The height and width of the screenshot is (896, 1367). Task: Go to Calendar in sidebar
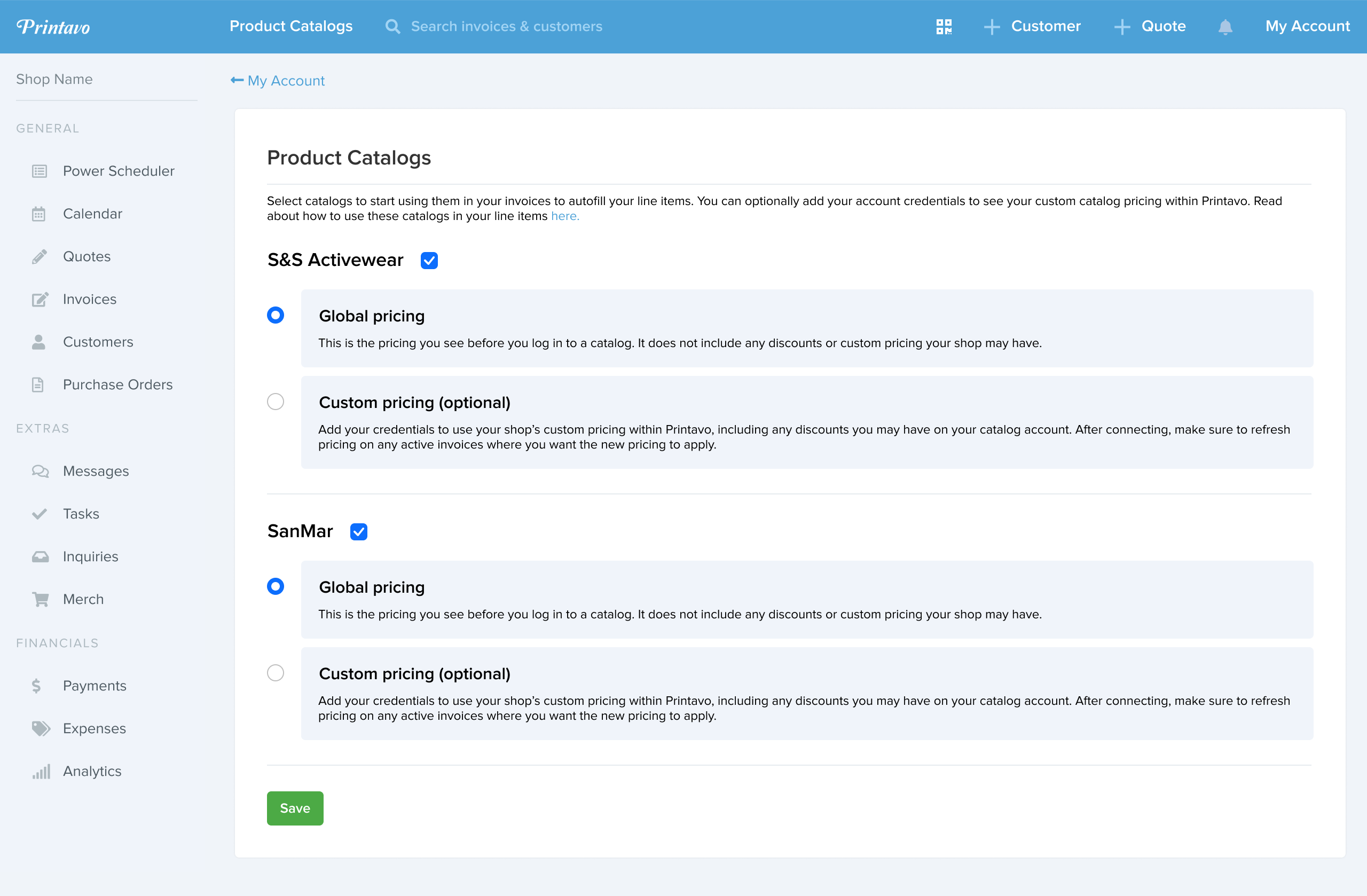(x=92, y=214)
